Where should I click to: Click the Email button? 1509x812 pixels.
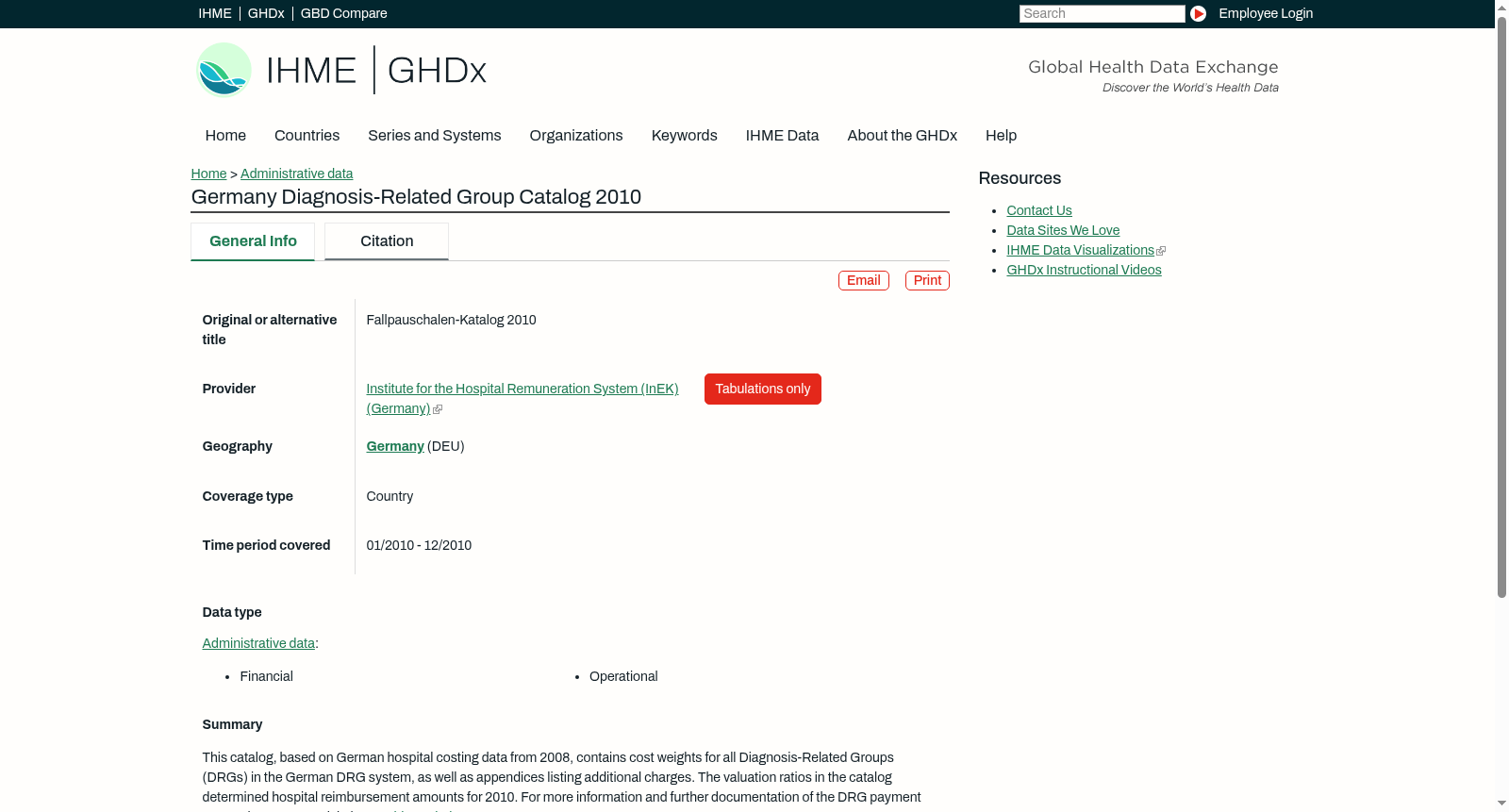pyautogui.click(x=864, y=281)
